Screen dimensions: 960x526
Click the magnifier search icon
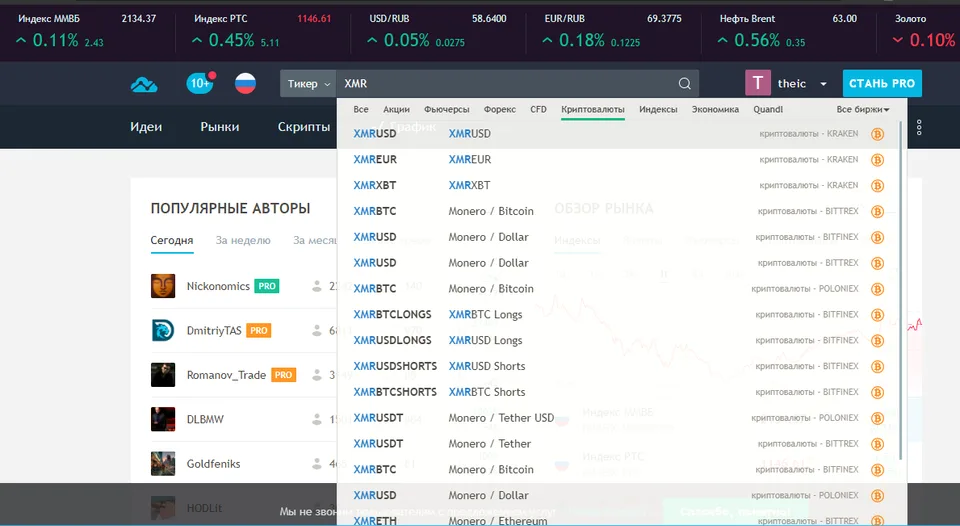coord(684,84)
